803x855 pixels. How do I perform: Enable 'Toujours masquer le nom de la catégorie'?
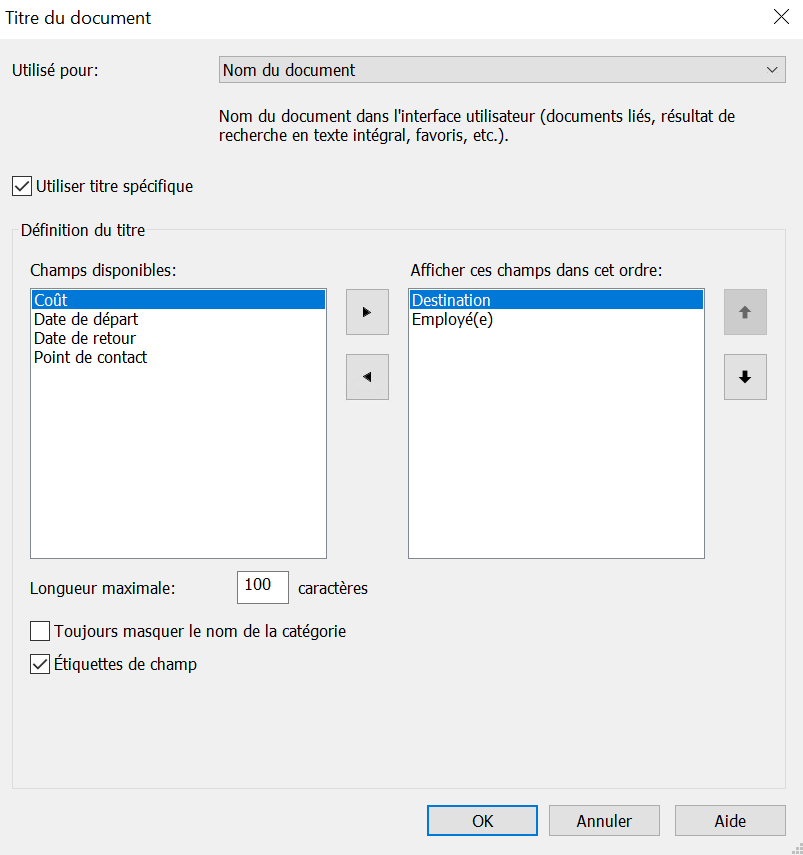40,631
